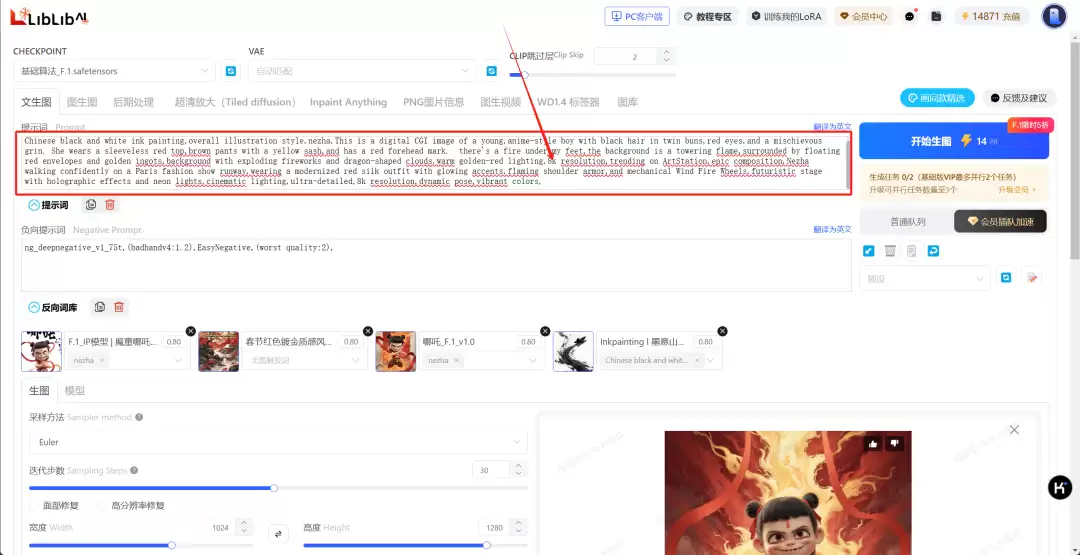
Task: Remove the 哪吒_F.1_v1.0 LoRA card
Action: coord(545,331)
